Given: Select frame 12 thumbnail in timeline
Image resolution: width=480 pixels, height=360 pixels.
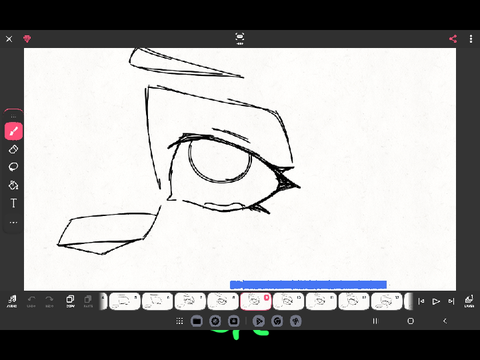Looking at the screenshot, I should point(354,301).
